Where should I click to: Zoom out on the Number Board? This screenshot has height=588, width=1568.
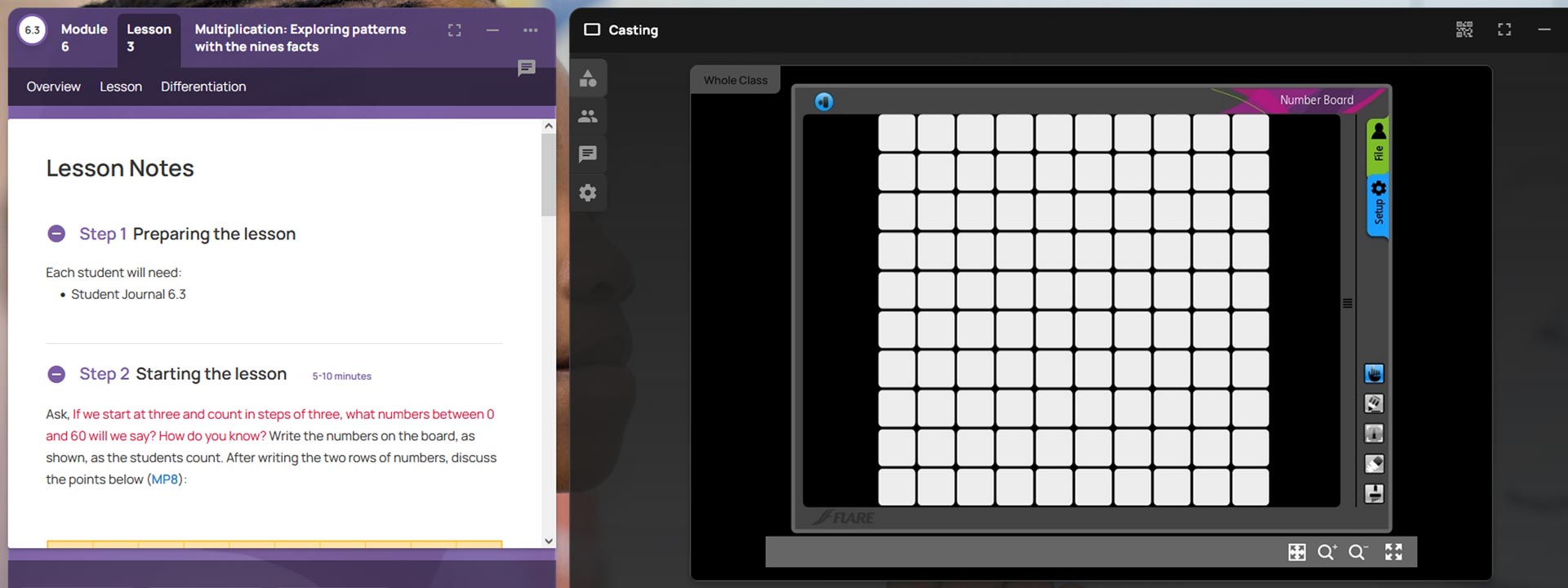(1357, 552)
